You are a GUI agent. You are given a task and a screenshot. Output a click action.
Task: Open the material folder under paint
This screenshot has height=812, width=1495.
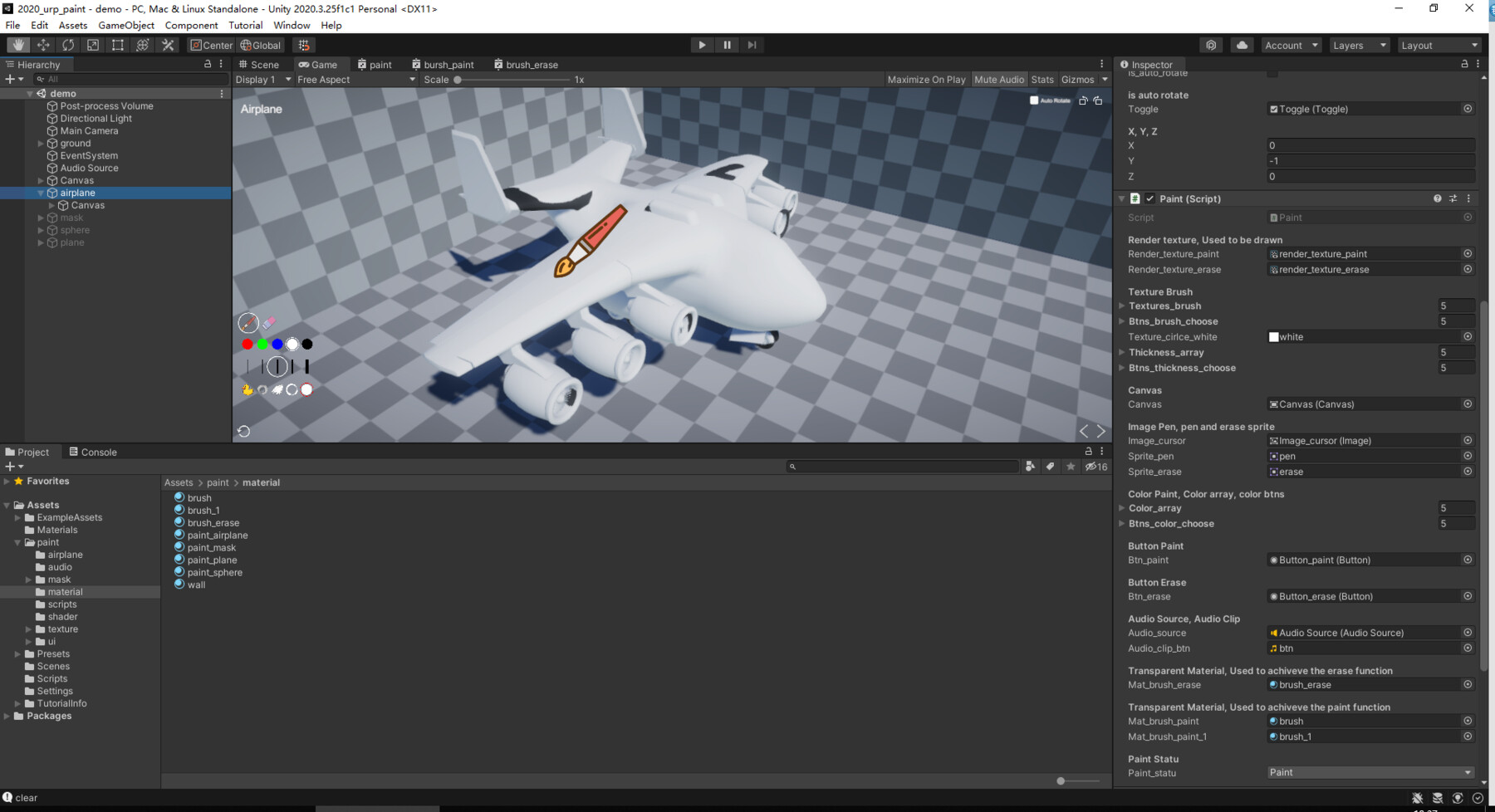[x=66, y=591]
